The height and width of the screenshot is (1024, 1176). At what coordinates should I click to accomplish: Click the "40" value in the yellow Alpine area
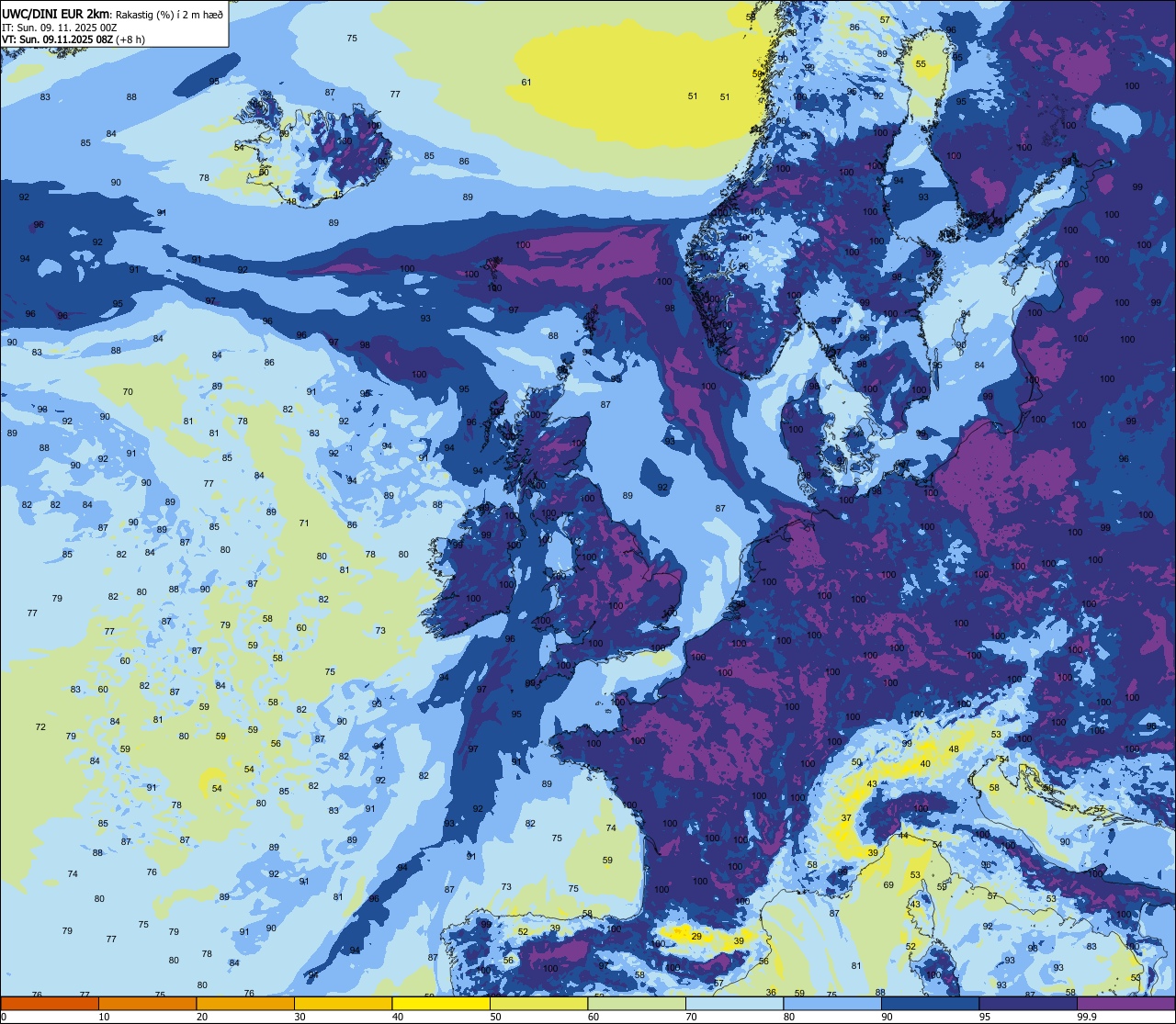pyautogui.click(x=925, y=764)
